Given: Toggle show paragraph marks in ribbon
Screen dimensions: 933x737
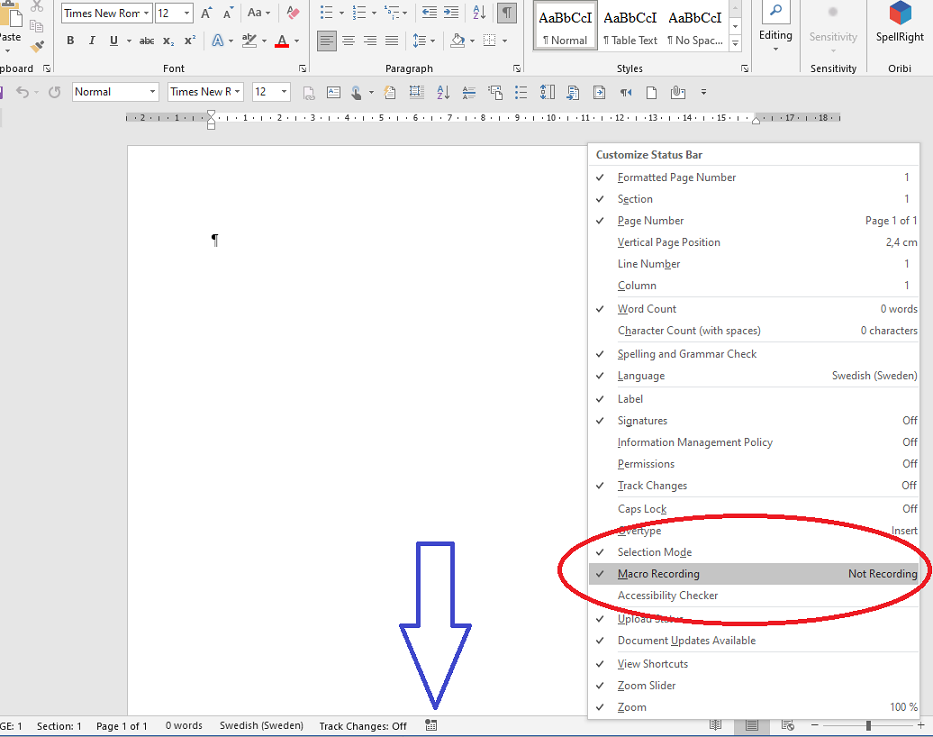Looking at the screenshot, I should tap(507, 12).
